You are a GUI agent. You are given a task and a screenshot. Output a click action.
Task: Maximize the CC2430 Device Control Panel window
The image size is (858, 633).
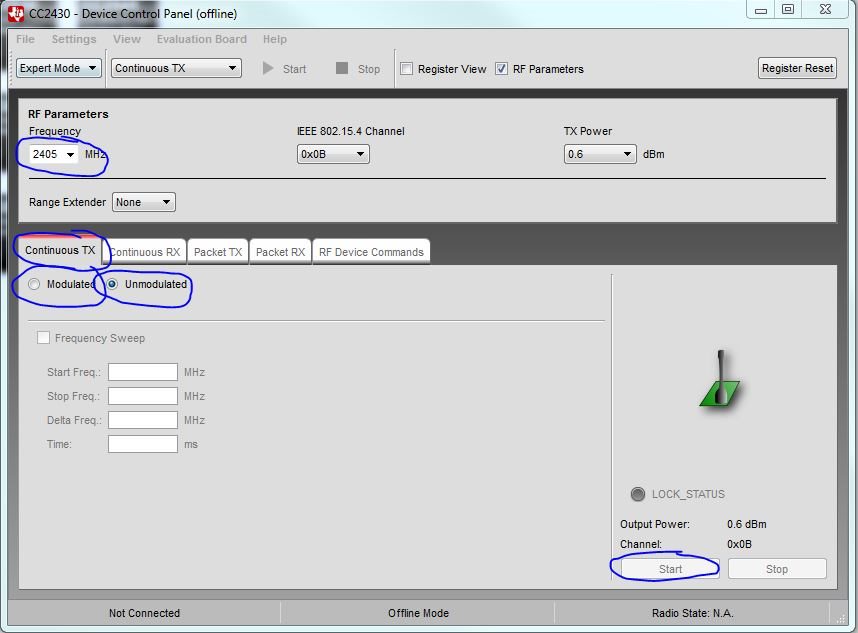pyautogui.click(x=788, y=10)
